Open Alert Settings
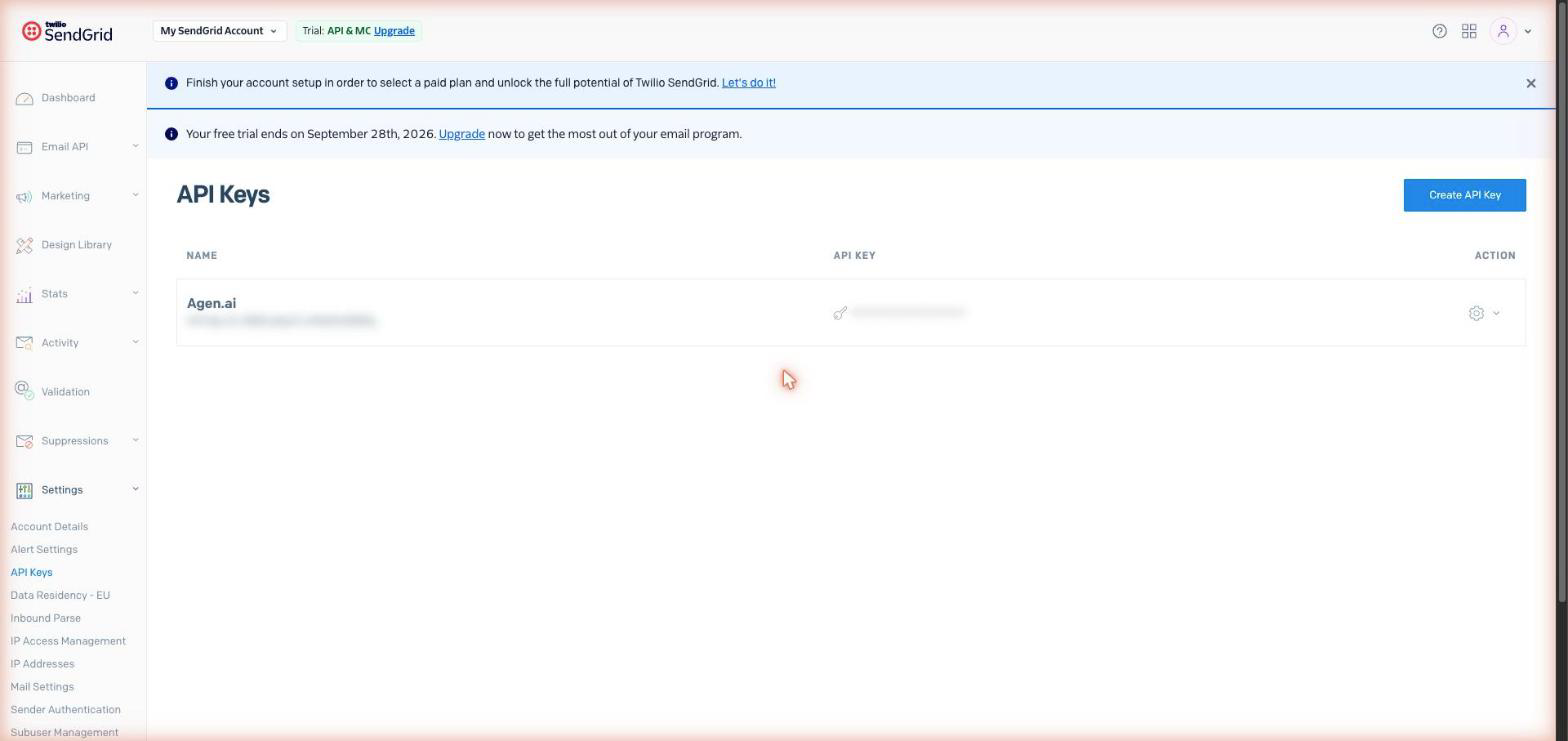 click(x=44, y=550)
